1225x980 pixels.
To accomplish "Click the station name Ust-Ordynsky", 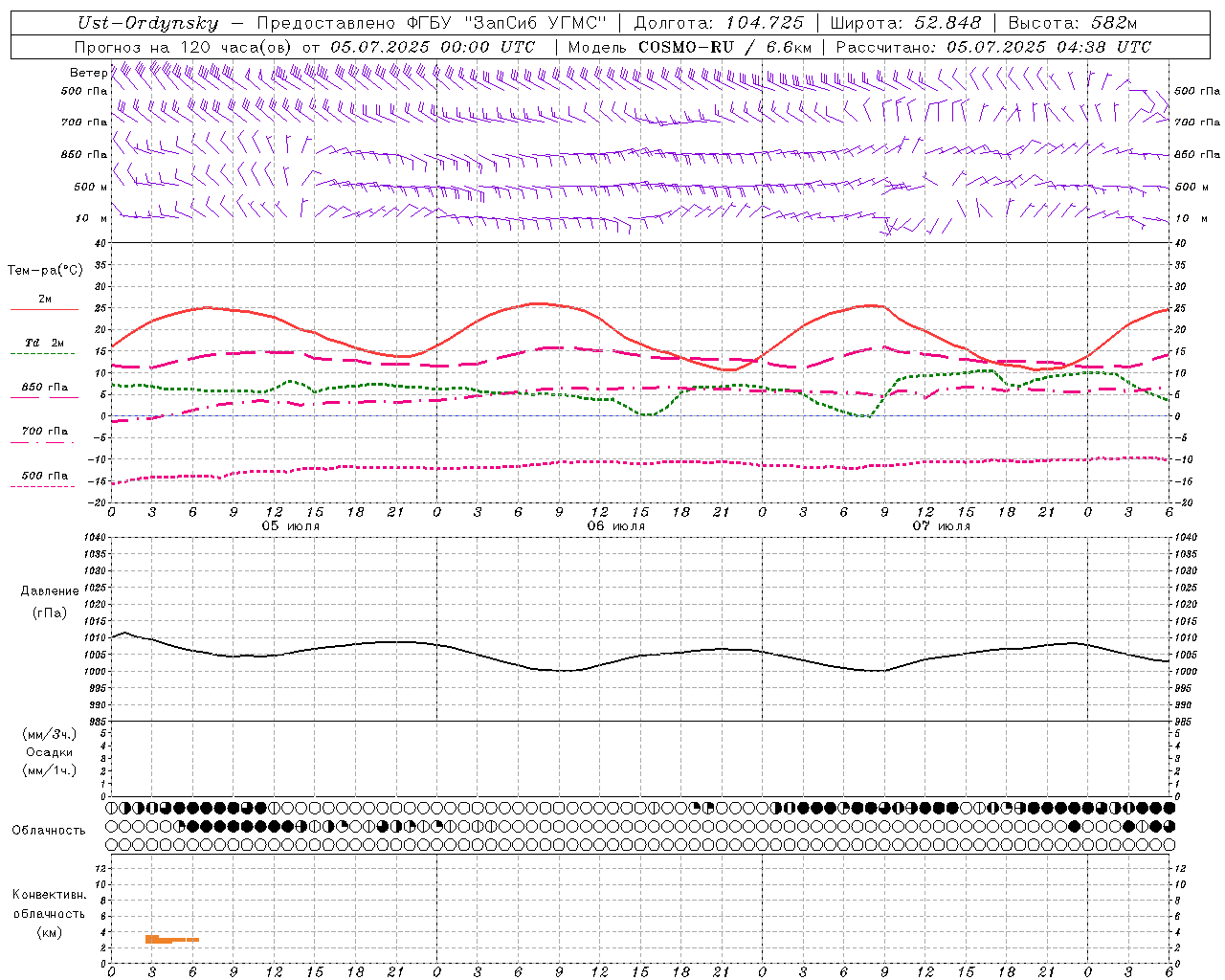I will coord(147,23).
